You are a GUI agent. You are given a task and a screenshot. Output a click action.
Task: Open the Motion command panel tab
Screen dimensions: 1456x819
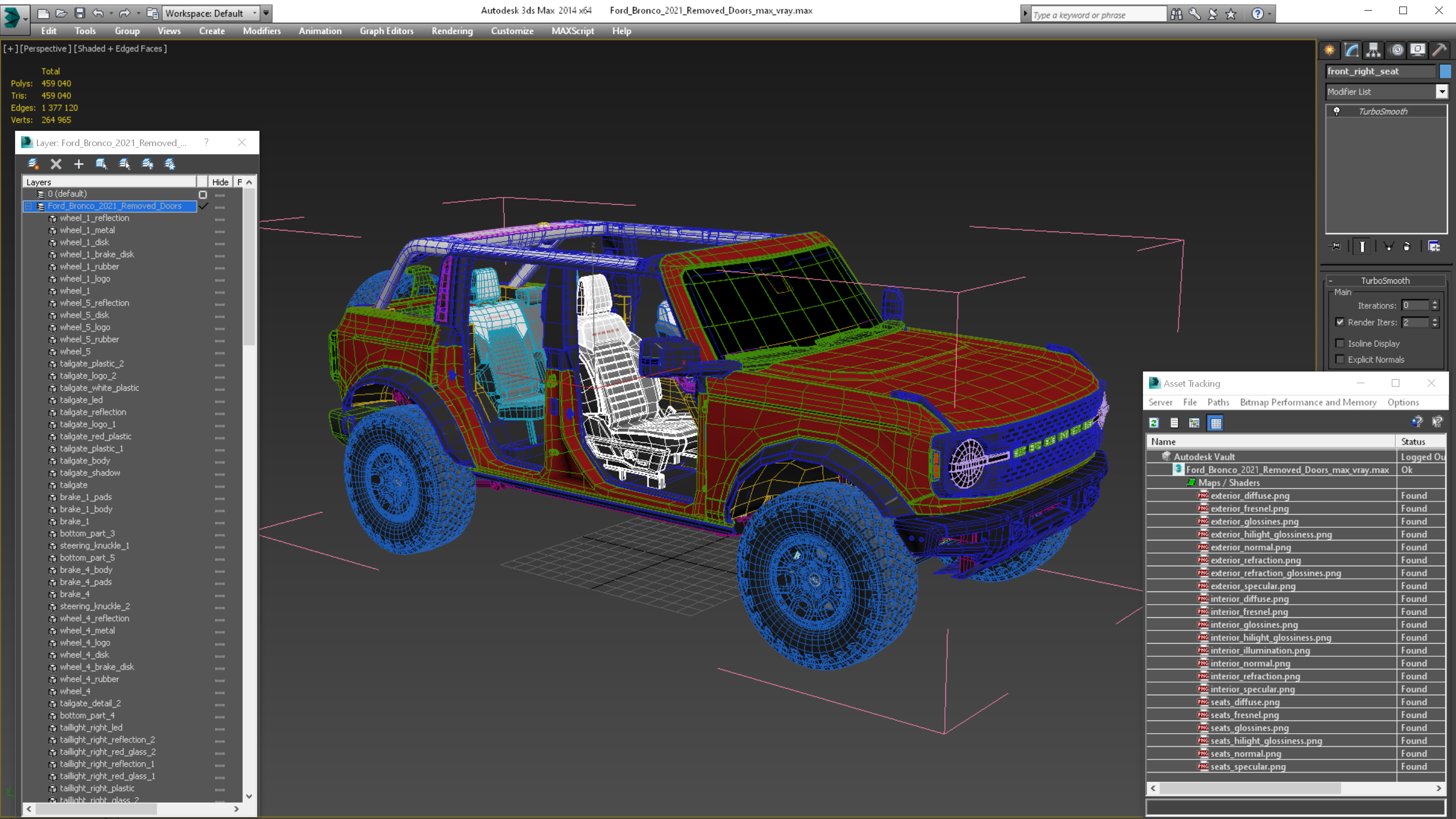click(1396, 51)
